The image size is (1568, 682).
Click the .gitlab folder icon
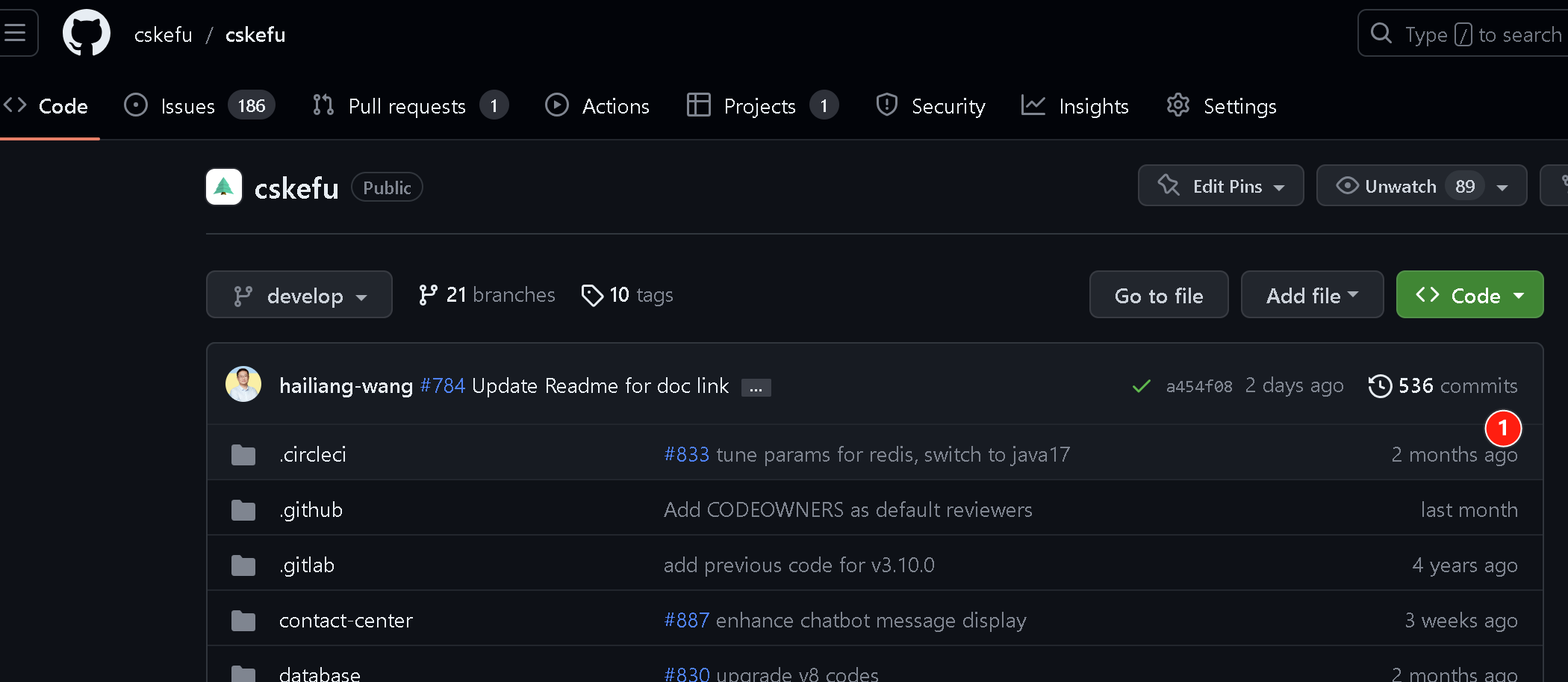[x=243, y=565]
